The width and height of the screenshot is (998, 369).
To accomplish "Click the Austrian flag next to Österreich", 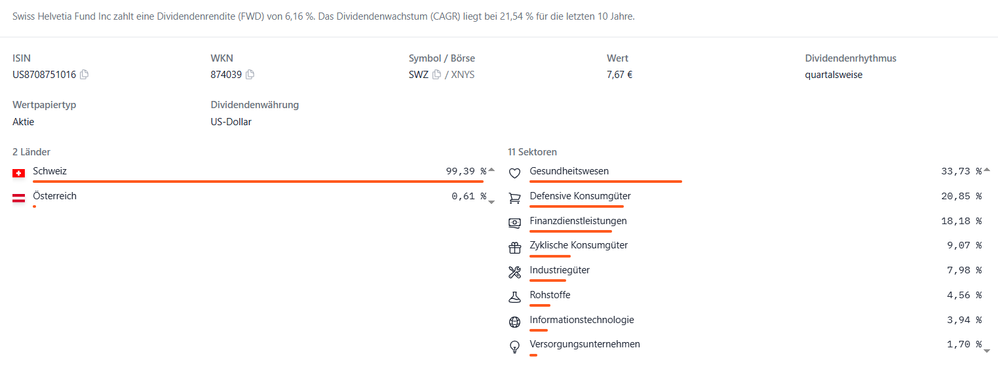I will click(x=18, y=198).
